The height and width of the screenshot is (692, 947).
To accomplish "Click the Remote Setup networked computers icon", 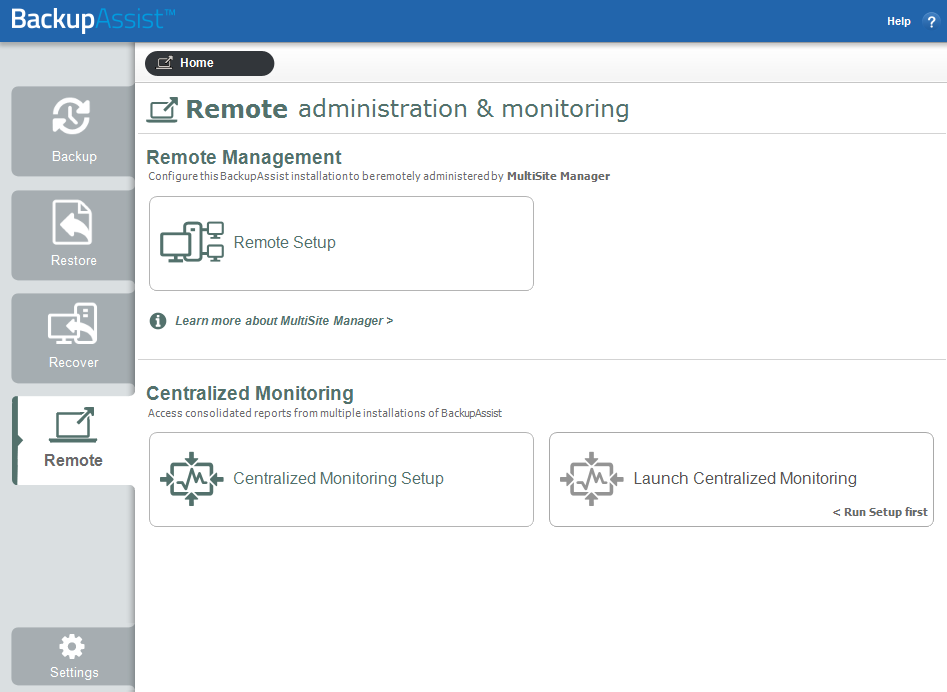I will point(192,242).
